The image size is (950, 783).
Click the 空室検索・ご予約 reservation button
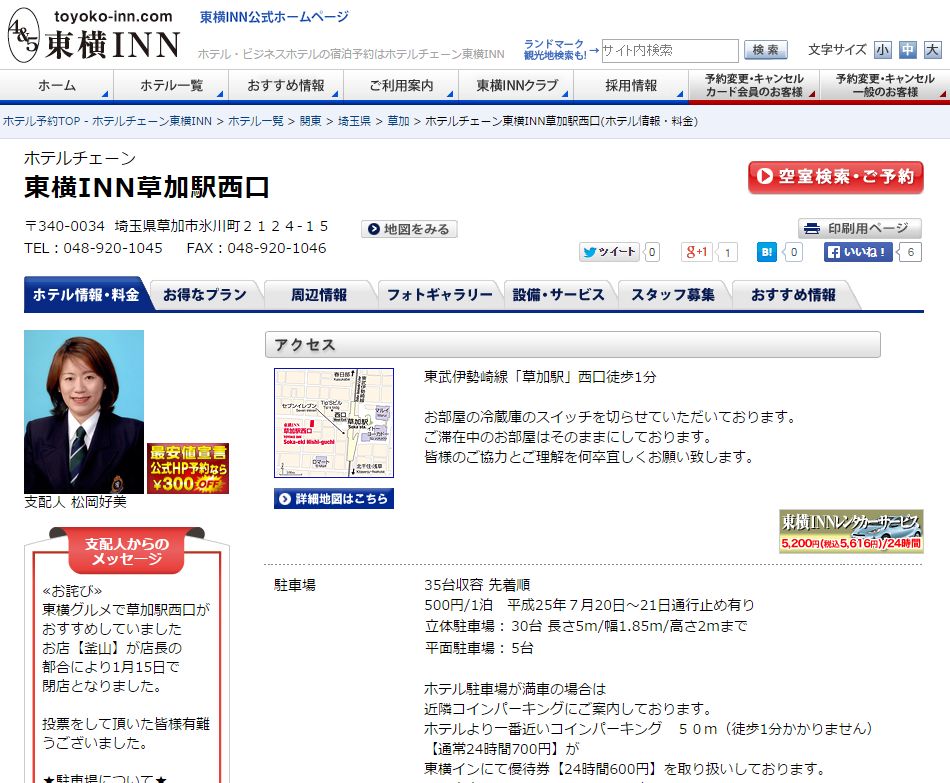[x=835, y=177]
